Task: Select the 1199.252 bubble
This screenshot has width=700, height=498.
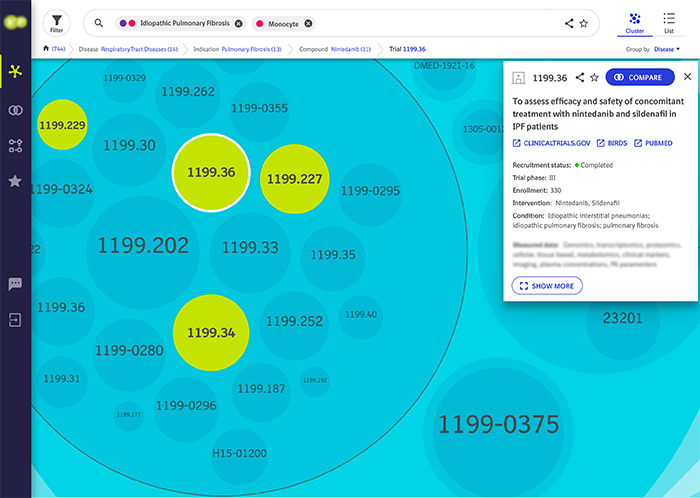Action: click(294, 326)
